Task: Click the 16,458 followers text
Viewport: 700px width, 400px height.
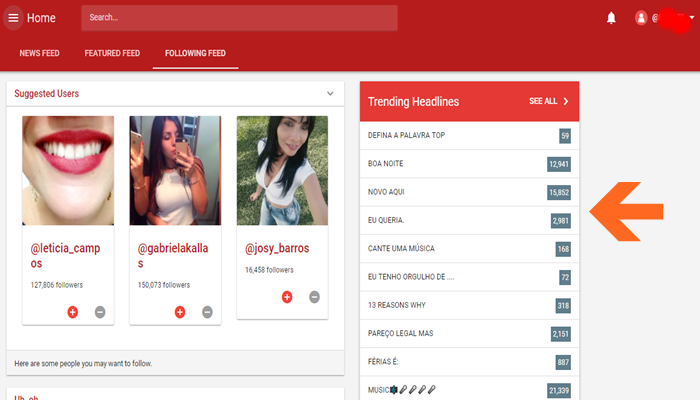Action: (x=269, y=270)
